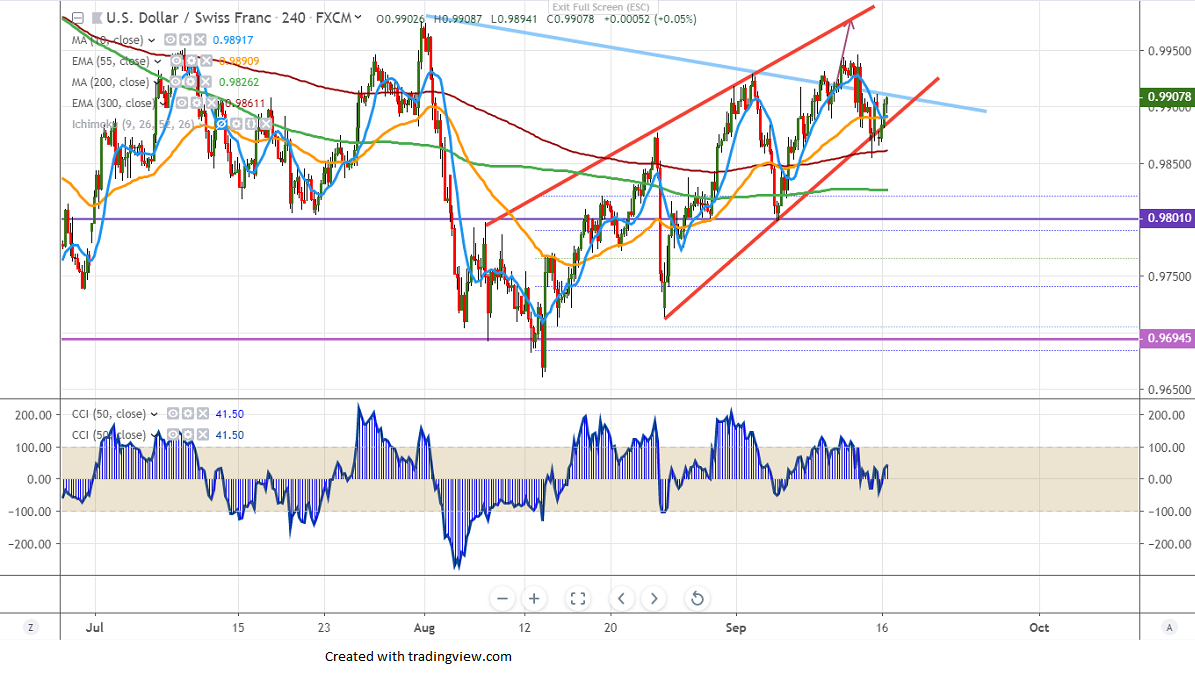This screenshot has height=679, width=1195.
Task: Click the MA (200) value 0.98262
Action: [x=239, y=82]
